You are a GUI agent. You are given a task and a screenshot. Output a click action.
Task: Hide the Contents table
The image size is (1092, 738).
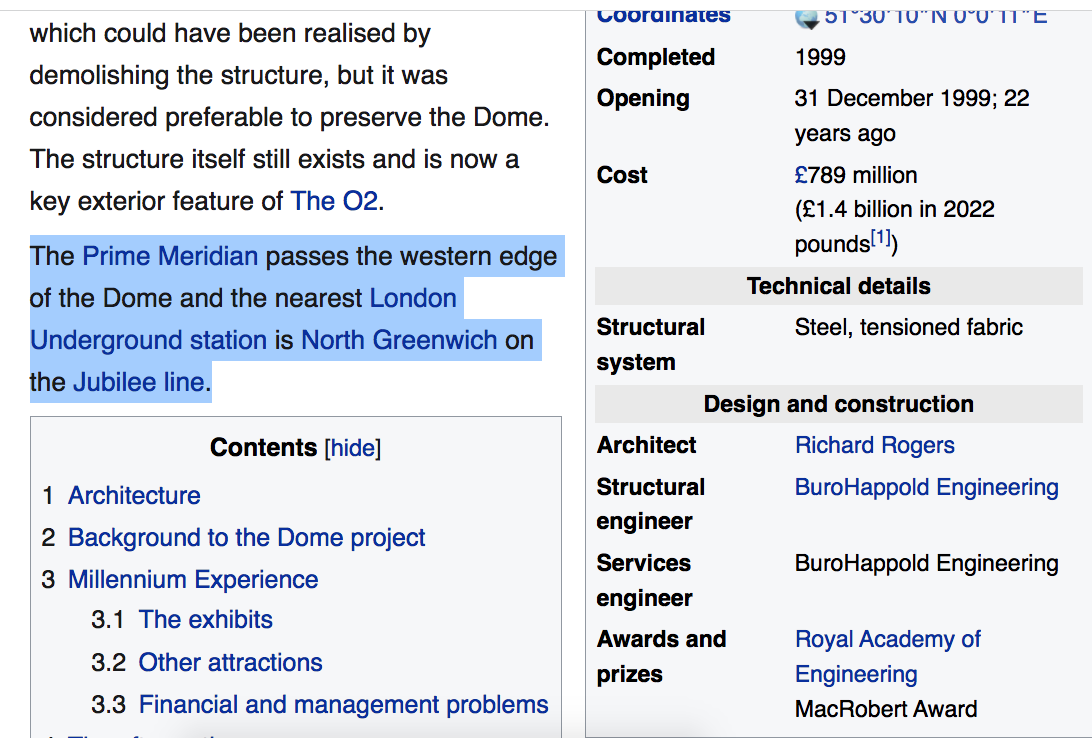(353, 448)
